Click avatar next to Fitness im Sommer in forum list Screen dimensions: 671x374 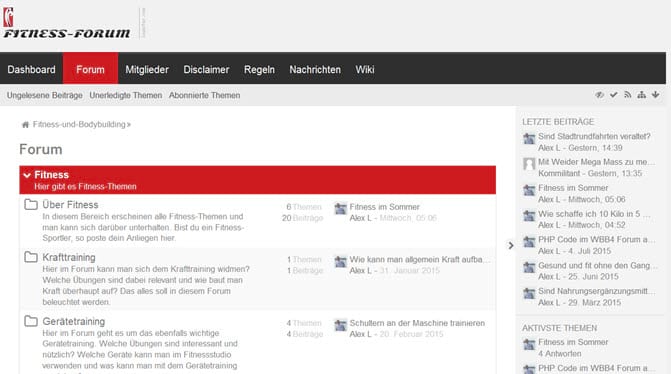point(341,208)
